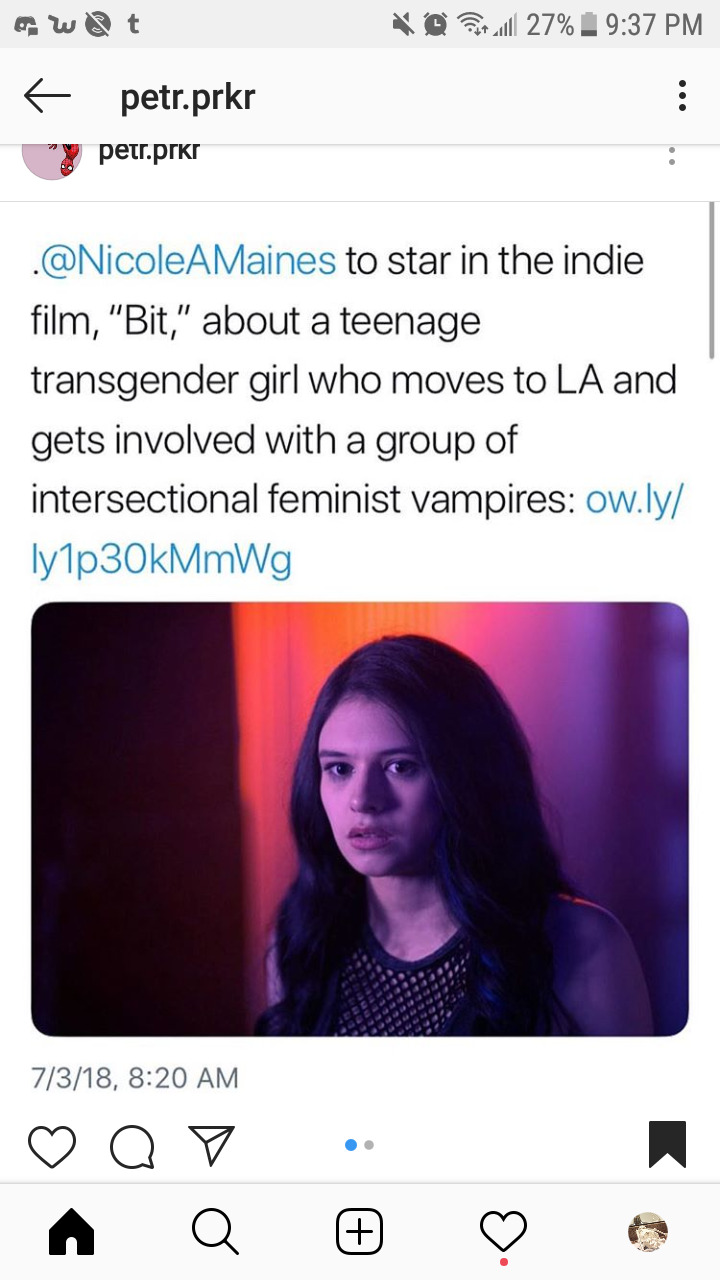Tap the back arrow icon

coord(46,97)
